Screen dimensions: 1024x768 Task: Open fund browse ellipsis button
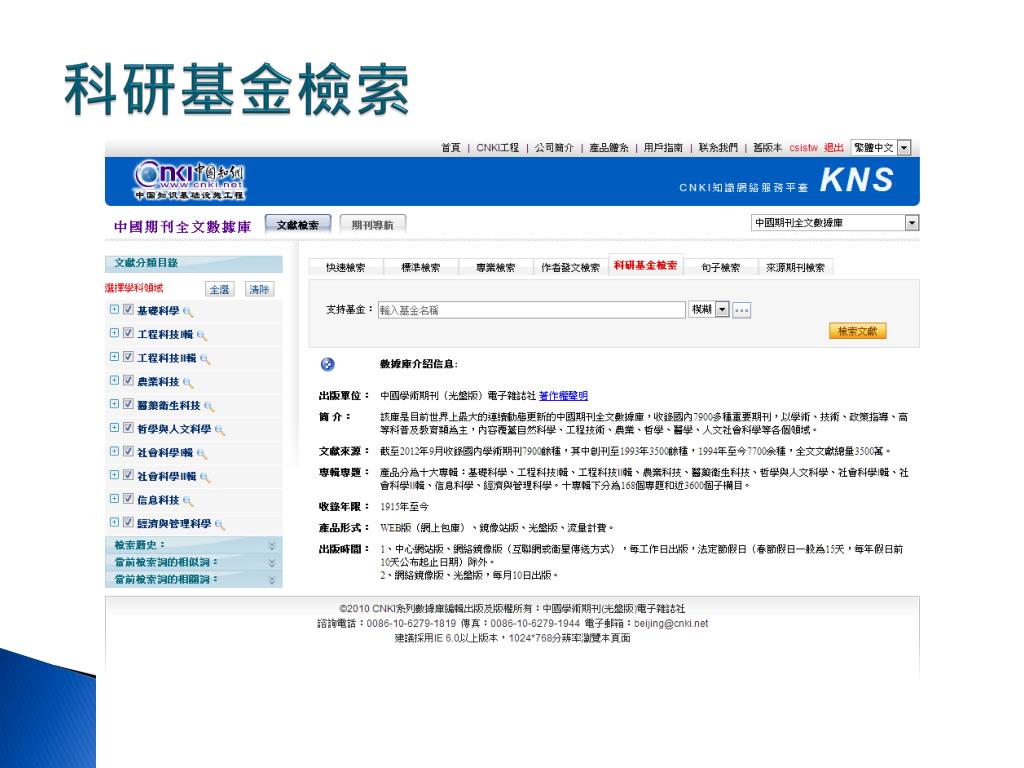[741, 310]
